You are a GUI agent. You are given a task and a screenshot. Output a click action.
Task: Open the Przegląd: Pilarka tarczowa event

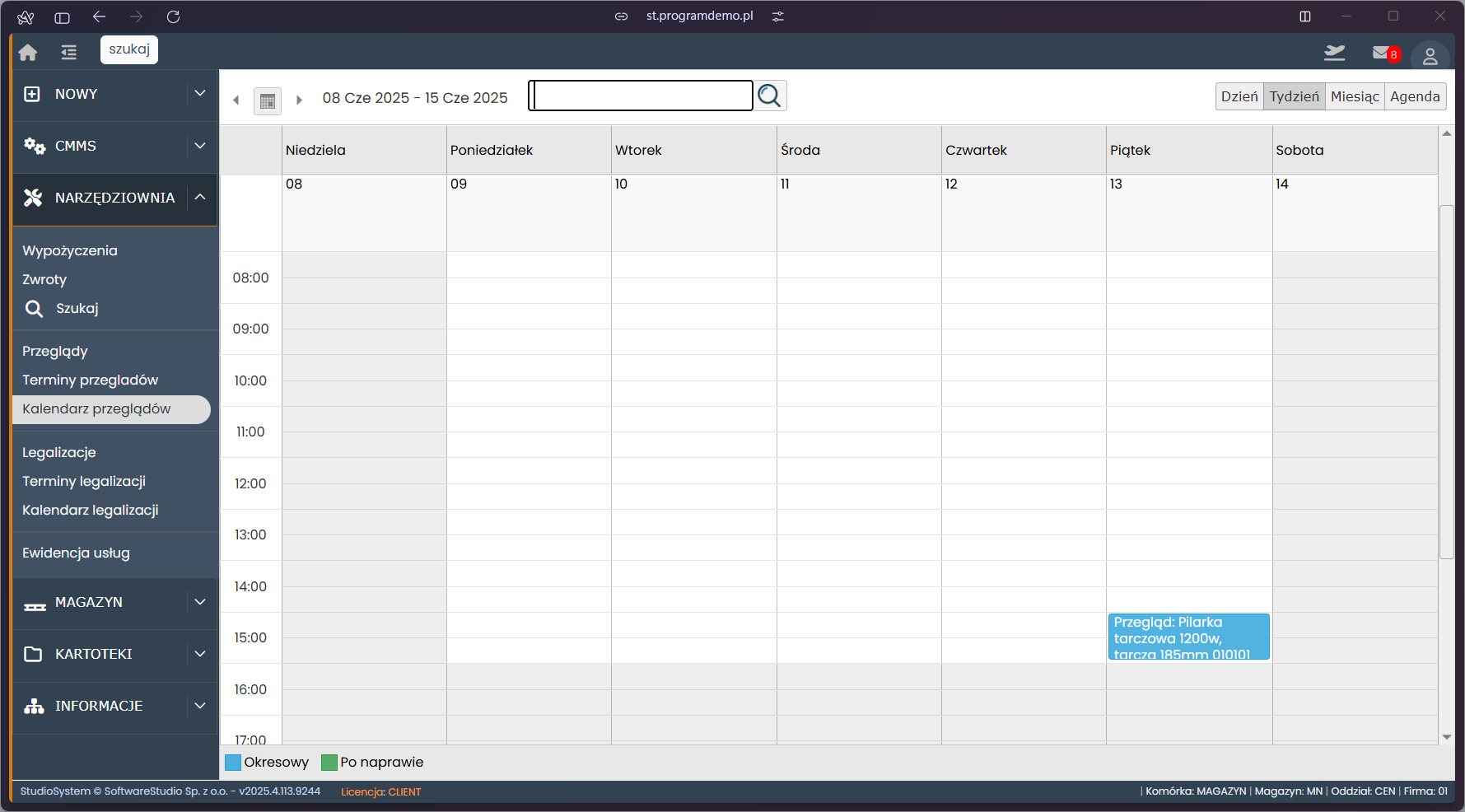pos(1187,637)
